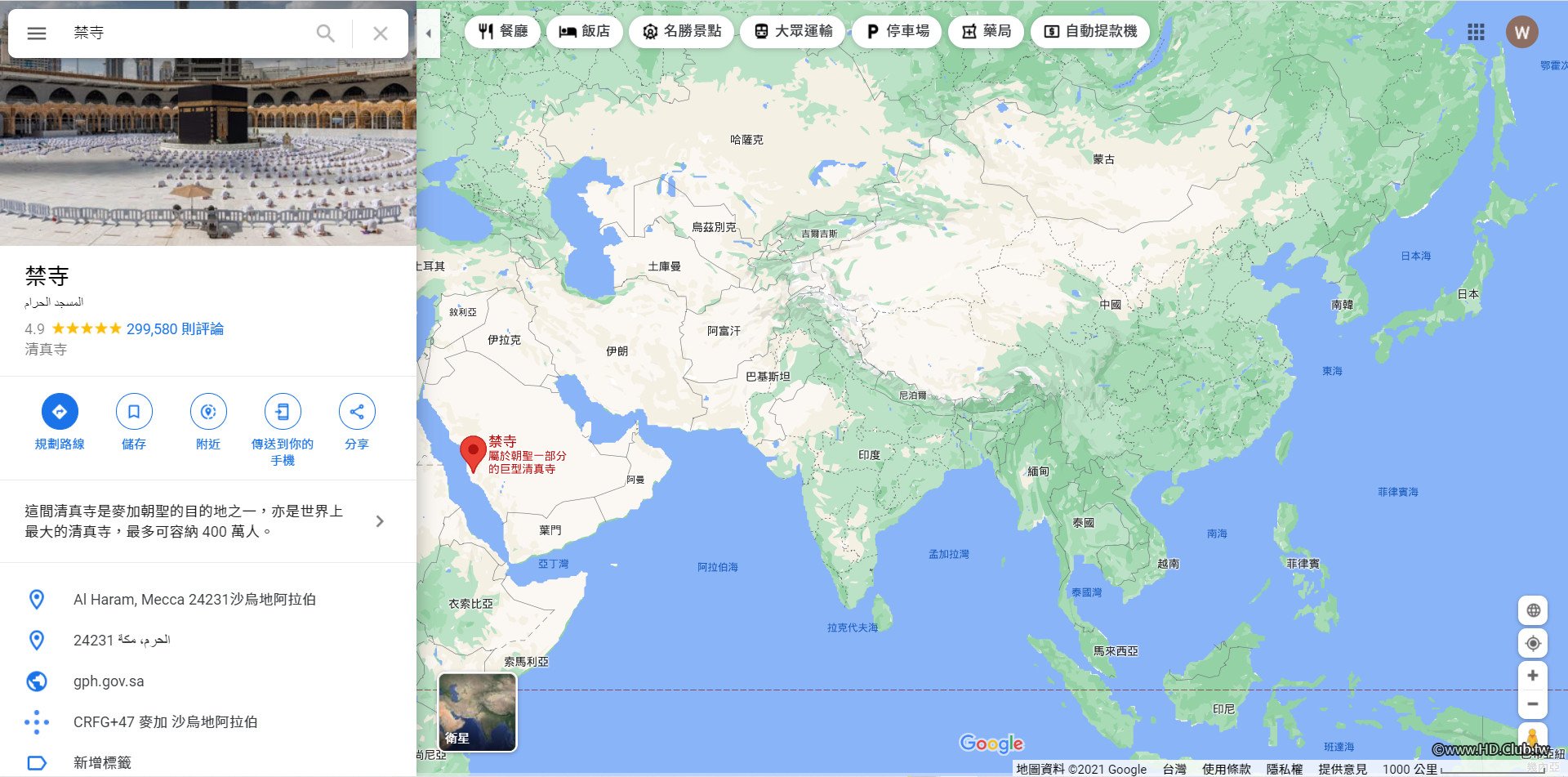
Task: Click the my-location target button
Action: [x=1533, y=643]
